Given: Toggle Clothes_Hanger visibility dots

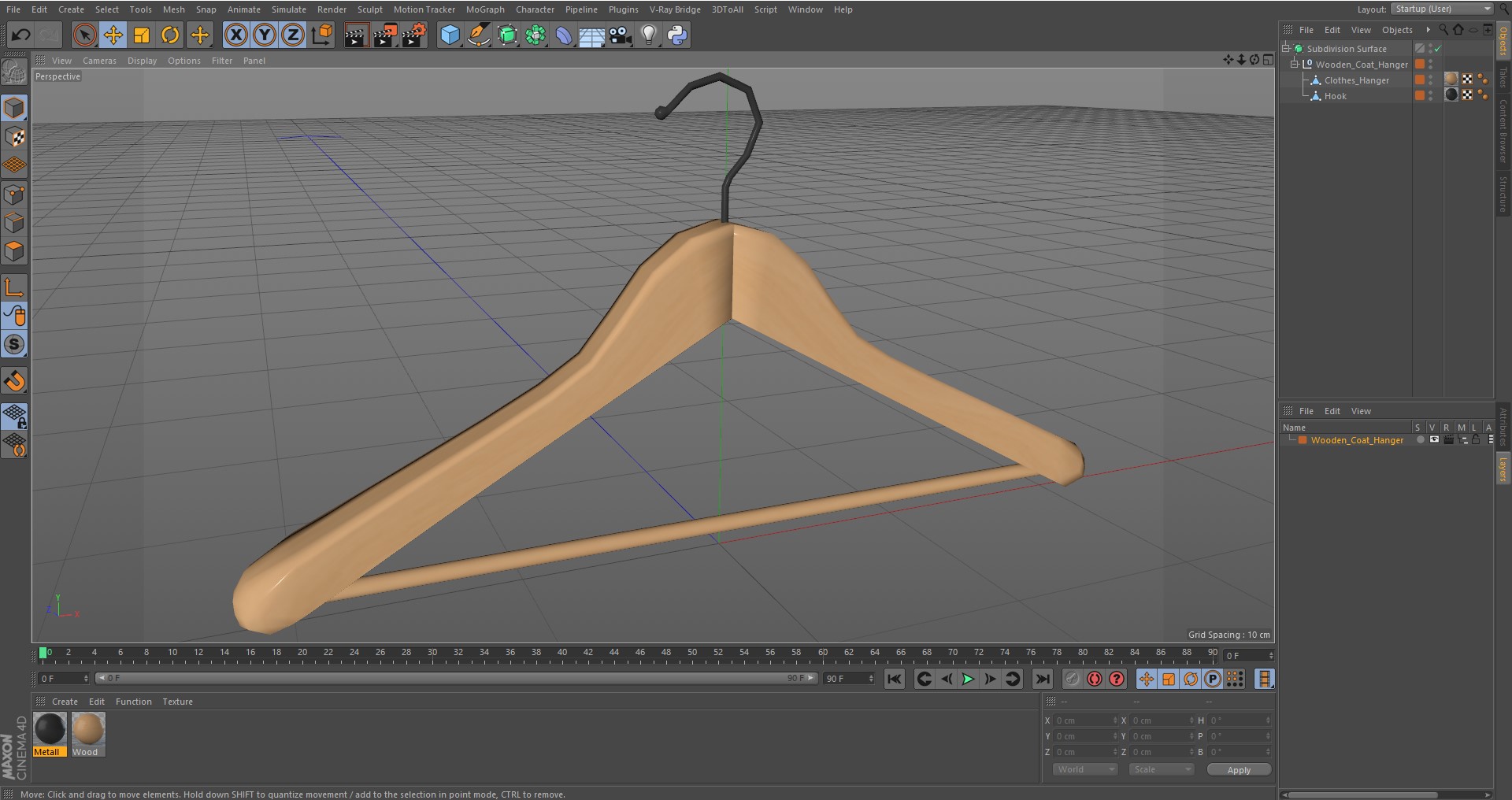Looking at the screenshot, I should 1431,80.
